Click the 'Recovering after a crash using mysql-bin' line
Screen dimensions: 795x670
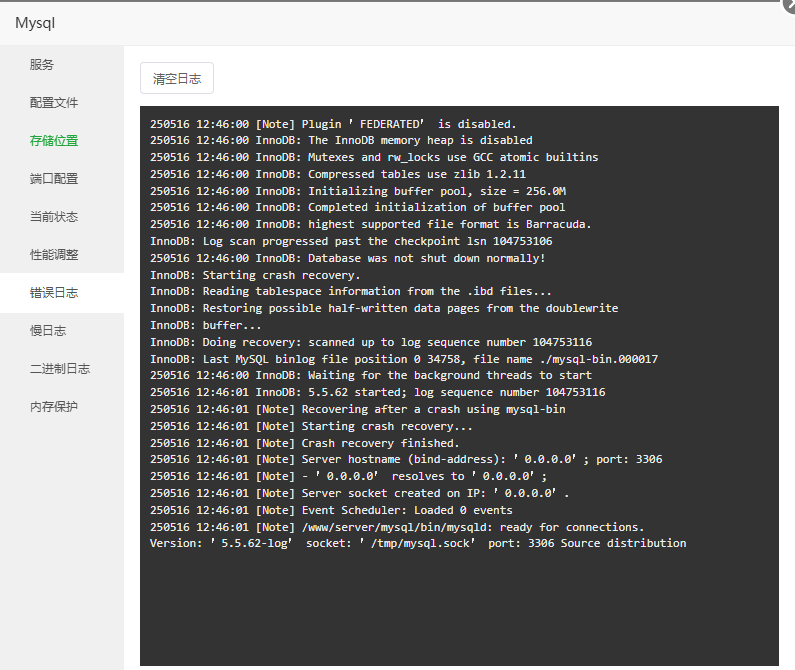point(358,409)
